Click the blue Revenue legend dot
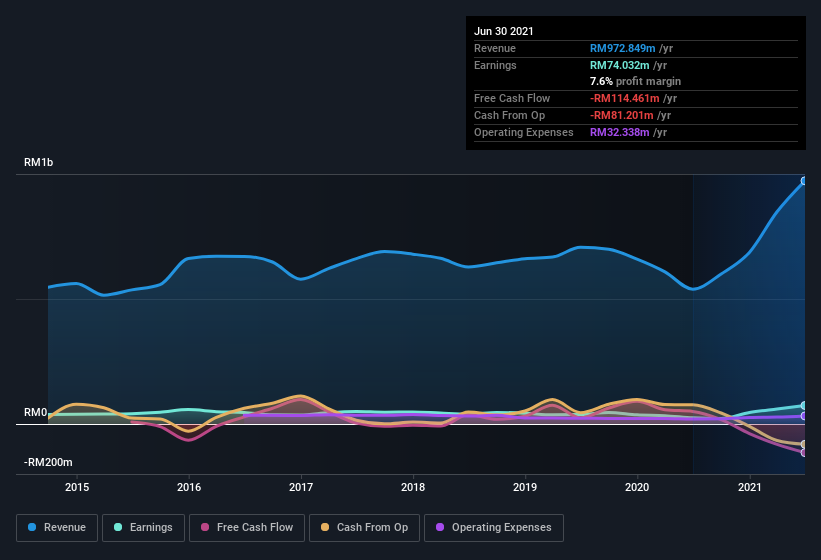This screenshot has width=821, height=560. [32, 527]
